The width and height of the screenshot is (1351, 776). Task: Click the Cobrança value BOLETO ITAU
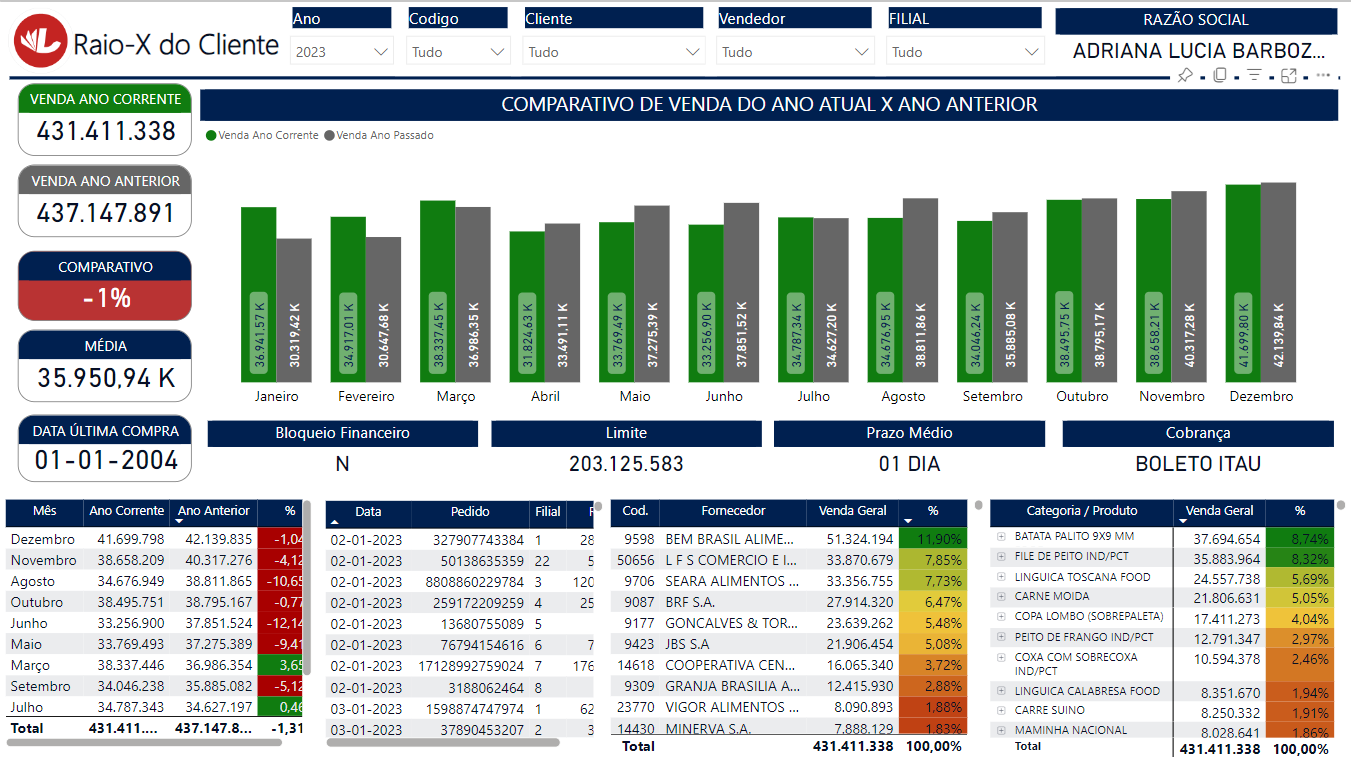[x=1198, y=464]
